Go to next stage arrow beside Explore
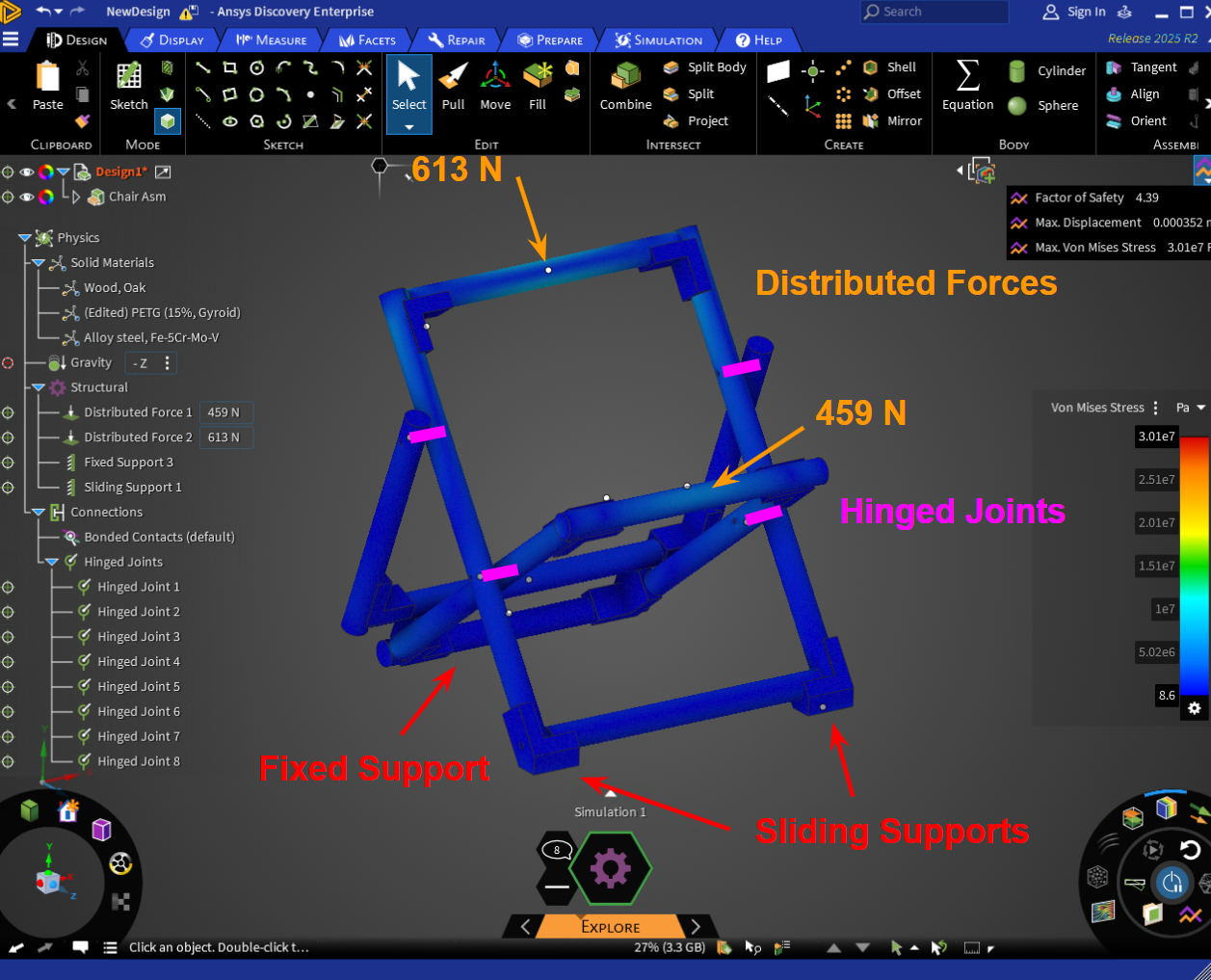Viewport: 1211px width, 980px height. tap(696, 927)
